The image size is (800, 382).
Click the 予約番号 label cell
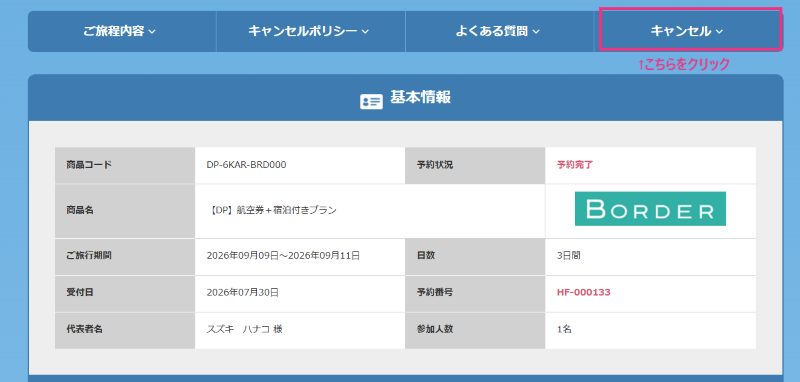click(475, 293)
